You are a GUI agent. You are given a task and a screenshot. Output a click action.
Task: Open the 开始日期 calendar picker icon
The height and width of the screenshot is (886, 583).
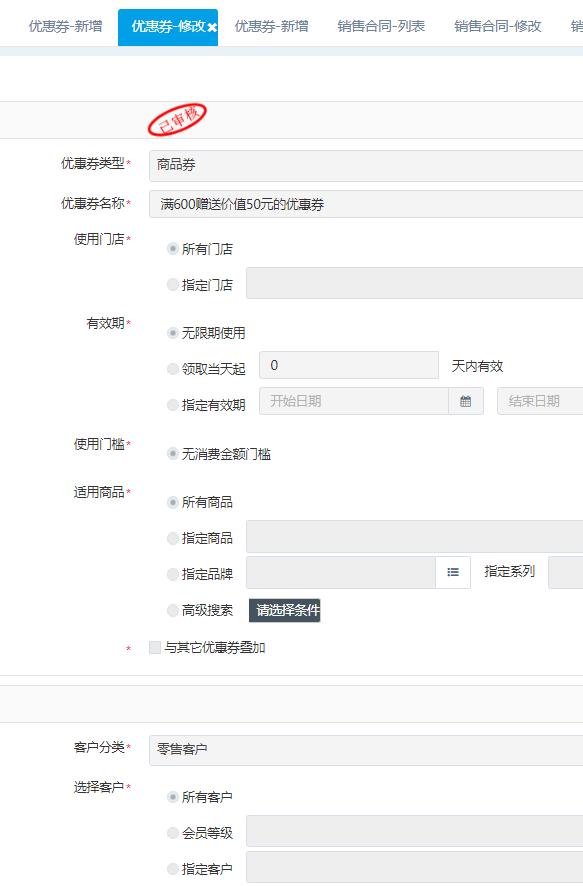465,401
